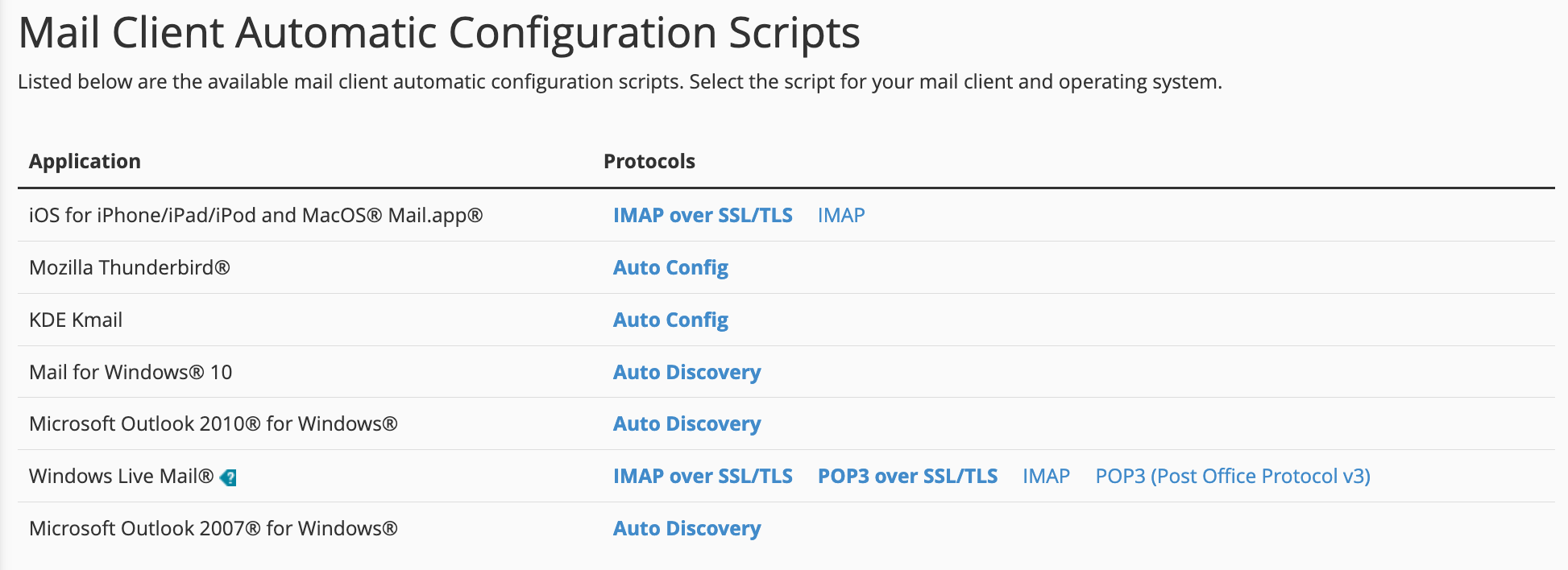Image resolution: width=1568 pixels, height=570 pixels.
Task: Open POP3 (Post Office Protocol v3) link
Action: point(1232,476)
